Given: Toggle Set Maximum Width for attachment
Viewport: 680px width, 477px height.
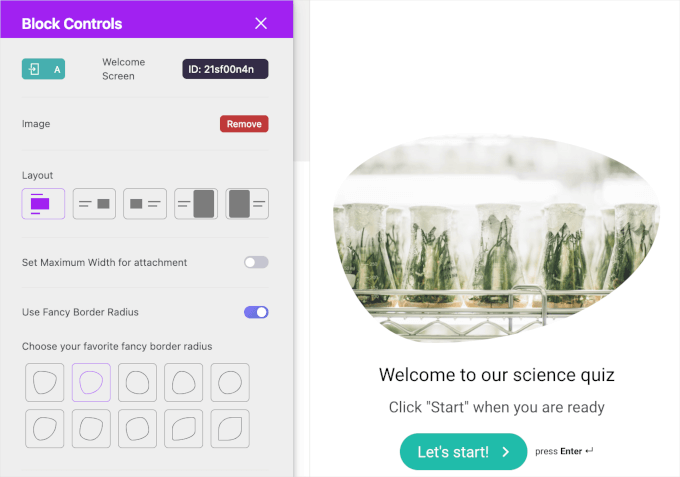Looking at the screenshot, I should coord(256,262).
